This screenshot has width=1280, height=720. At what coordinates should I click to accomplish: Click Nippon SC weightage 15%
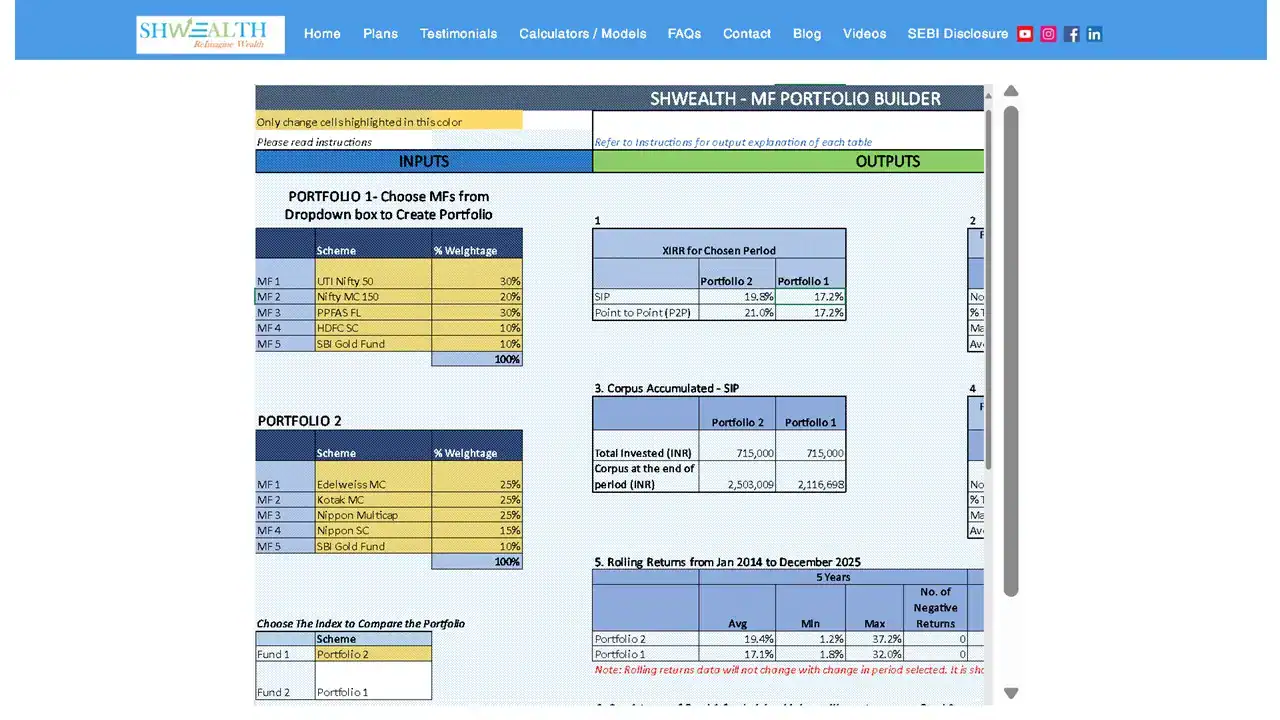click(477, 531)
